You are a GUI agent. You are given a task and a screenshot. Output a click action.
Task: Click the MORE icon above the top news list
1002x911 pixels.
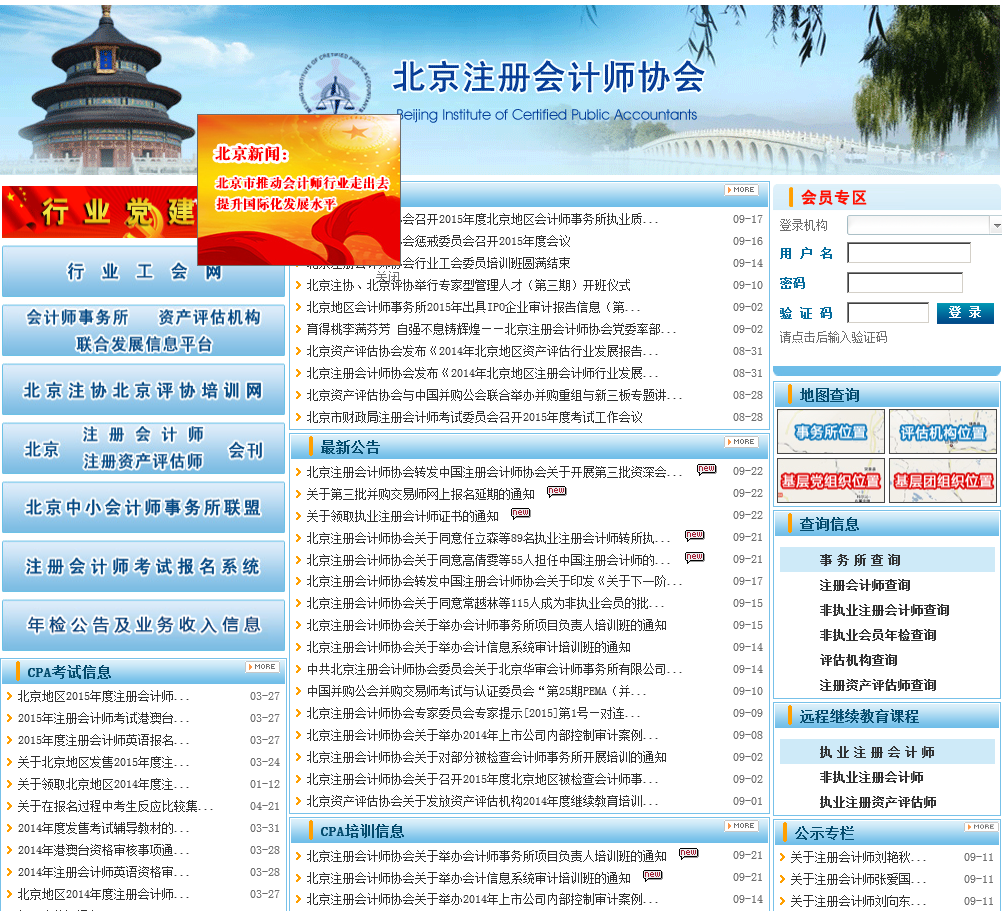[x=741, y=190]
